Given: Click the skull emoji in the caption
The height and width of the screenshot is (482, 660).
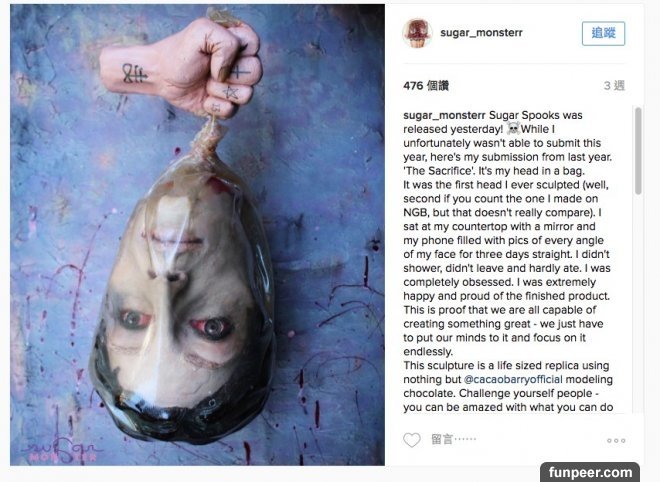Looking at the screenshot, I should coord(513,128).
